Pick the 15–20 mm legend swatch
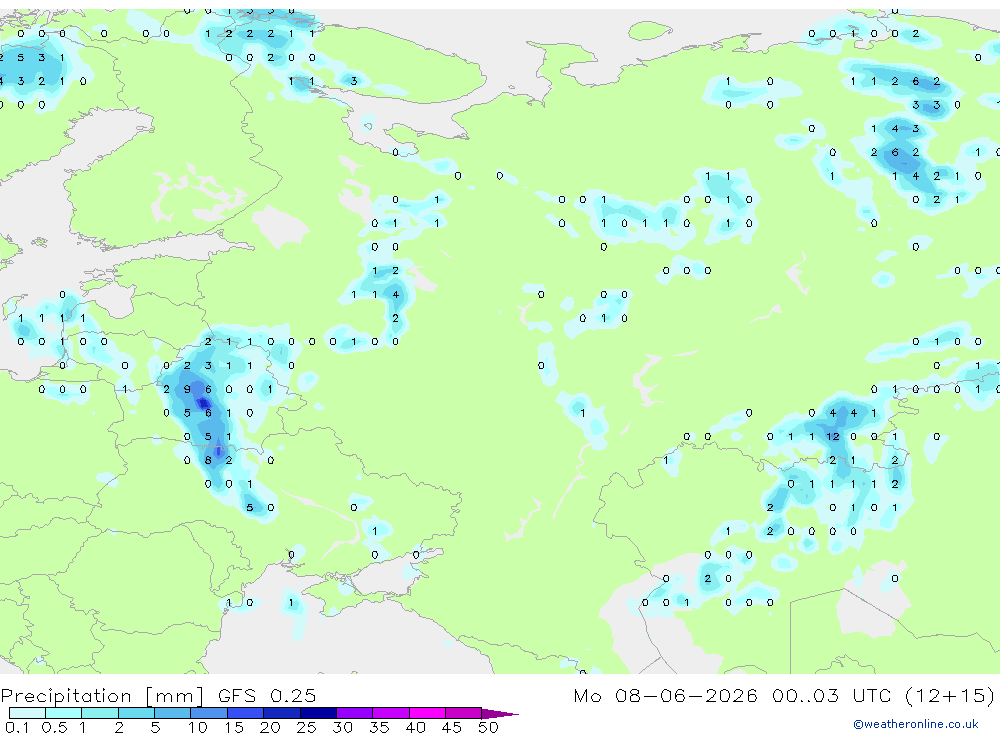 pos(245,713)
